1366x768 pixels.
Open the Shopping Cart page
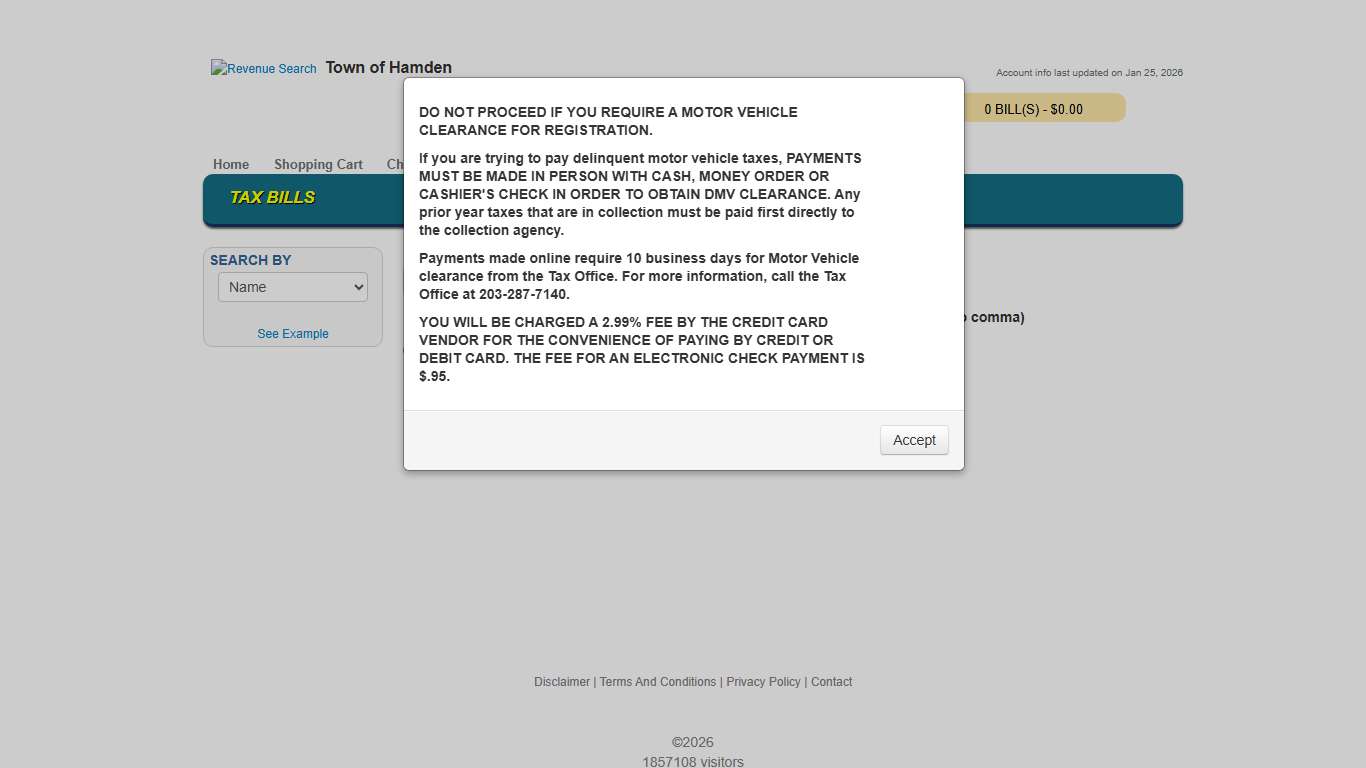click(318, 164)
